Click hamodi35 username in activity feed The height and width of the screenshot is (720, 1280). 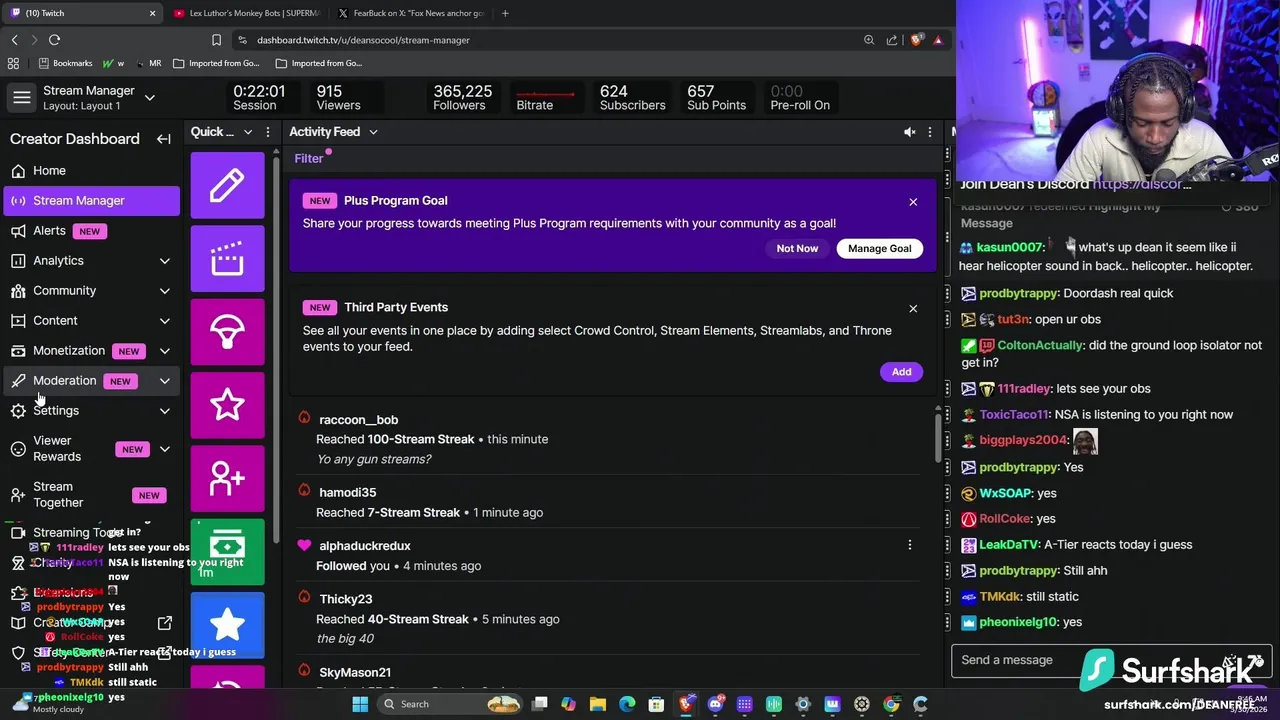(347, 493)
